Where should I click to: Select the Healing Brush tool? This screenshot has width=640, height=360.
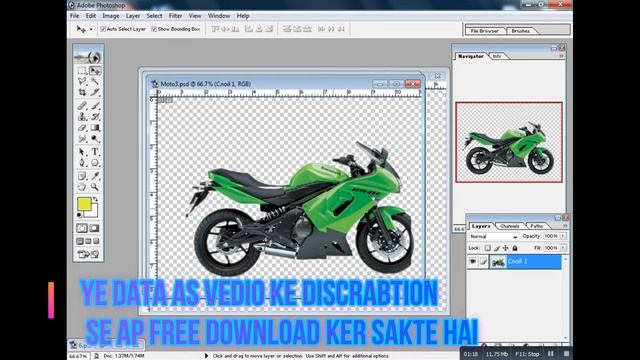click(82, 106)
